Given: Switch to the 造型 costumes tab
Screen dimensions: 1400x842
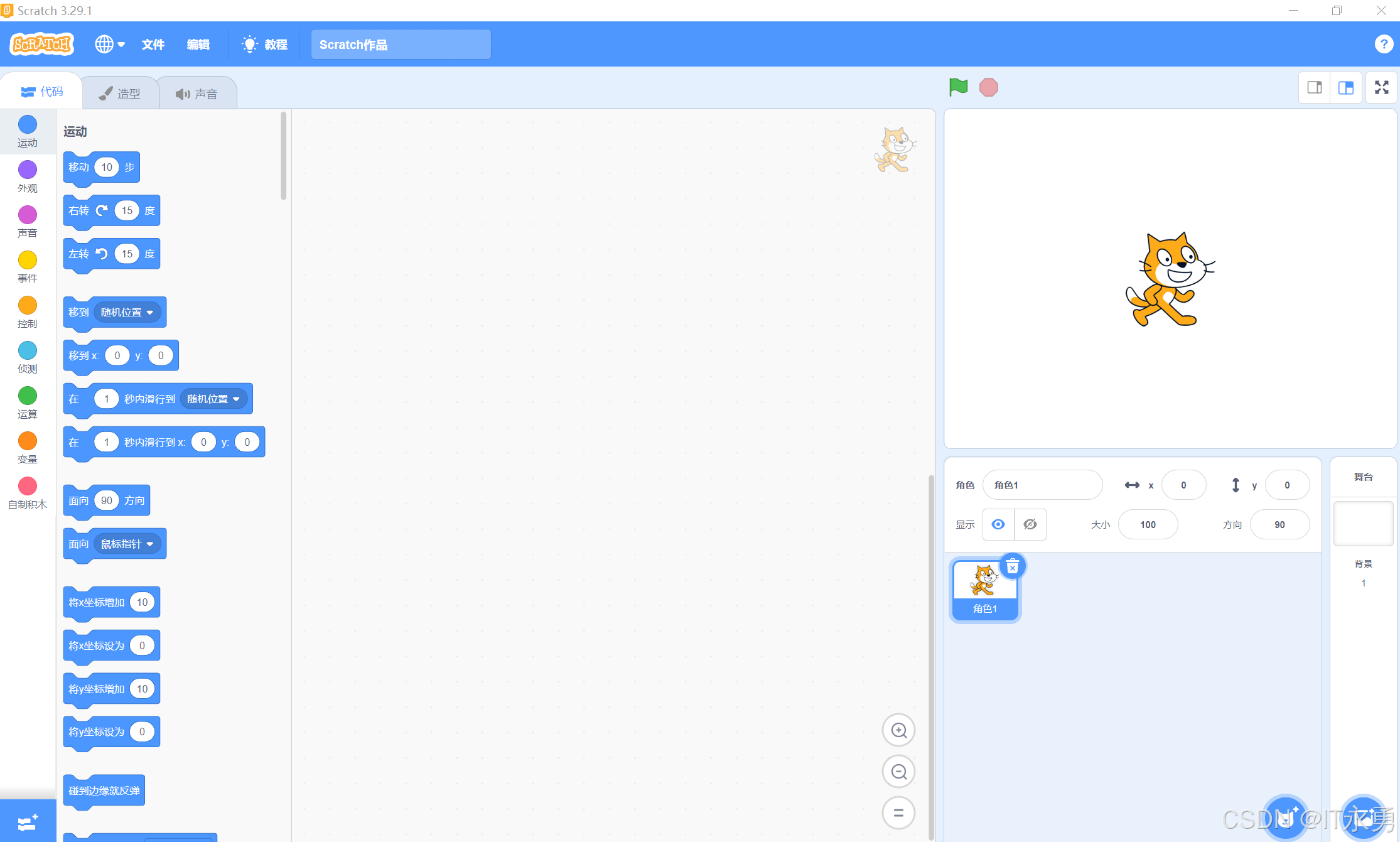Looking at the screenshot, I should point(120,94).
